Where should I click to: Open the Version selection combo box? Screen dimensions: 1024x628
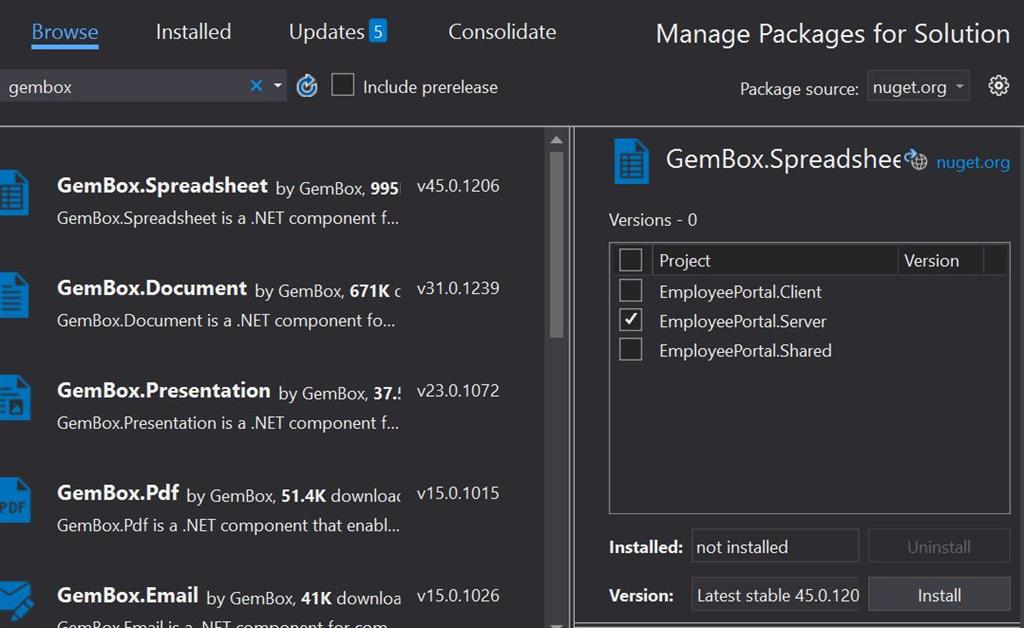click(776, 595)
